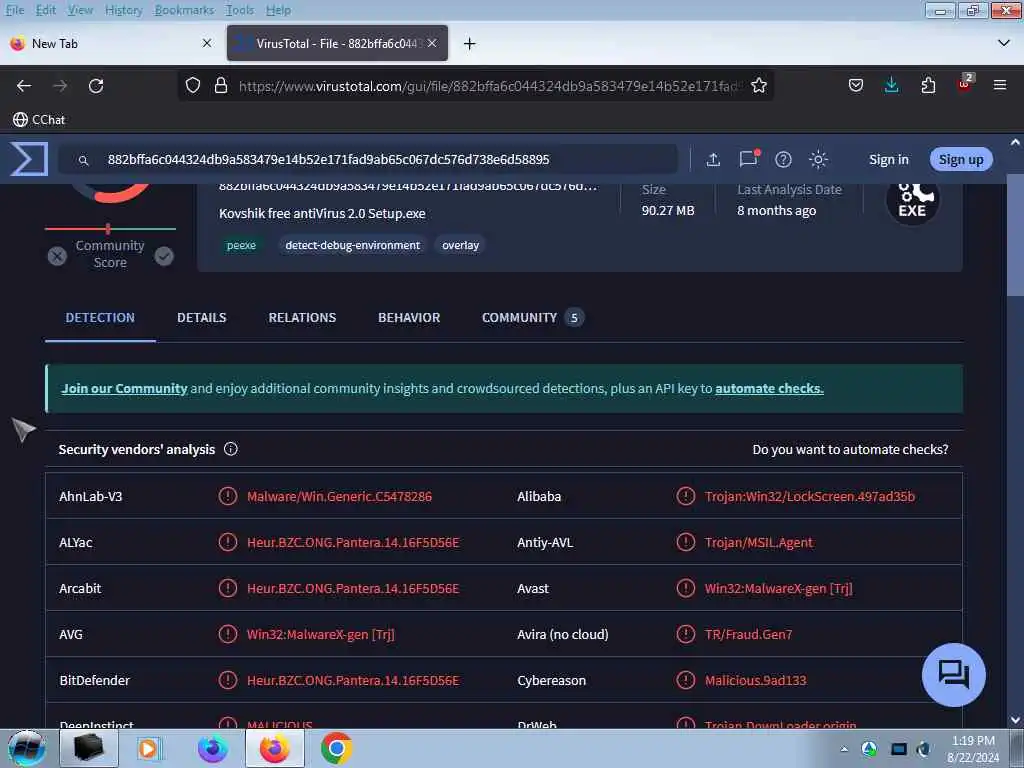Switch to the New Tab browser tab

(111, 44)
